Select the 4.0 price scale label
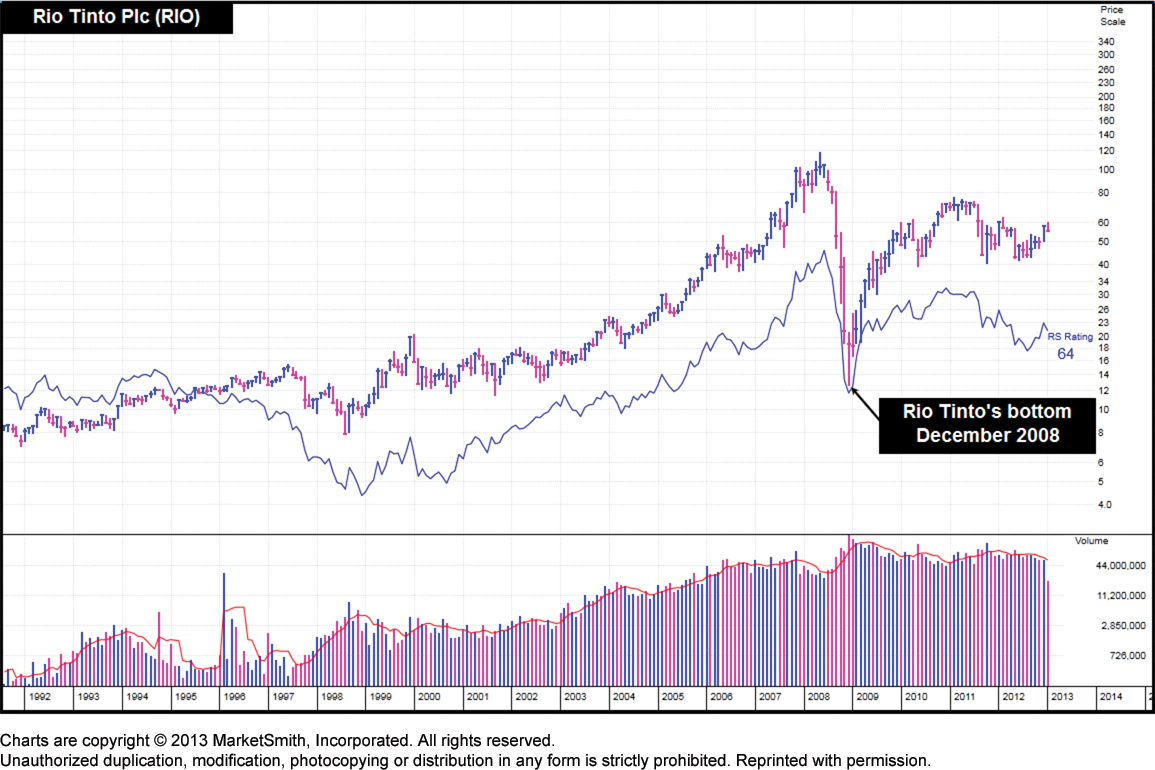1155x770 pixels. tap(1104, 505)
